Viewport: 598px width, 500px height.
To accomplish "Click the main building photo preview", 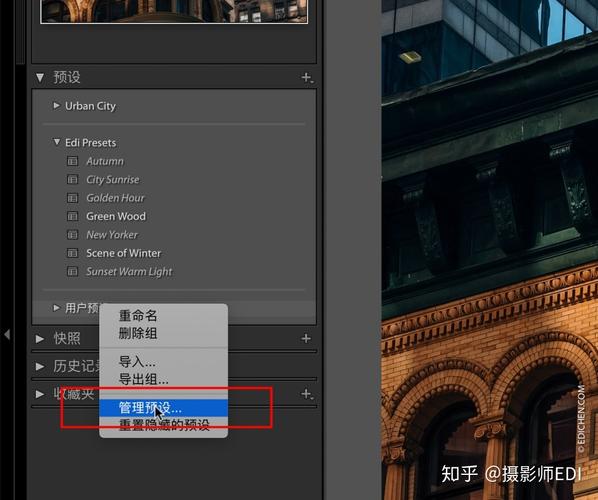I will (x=490, y=250).
